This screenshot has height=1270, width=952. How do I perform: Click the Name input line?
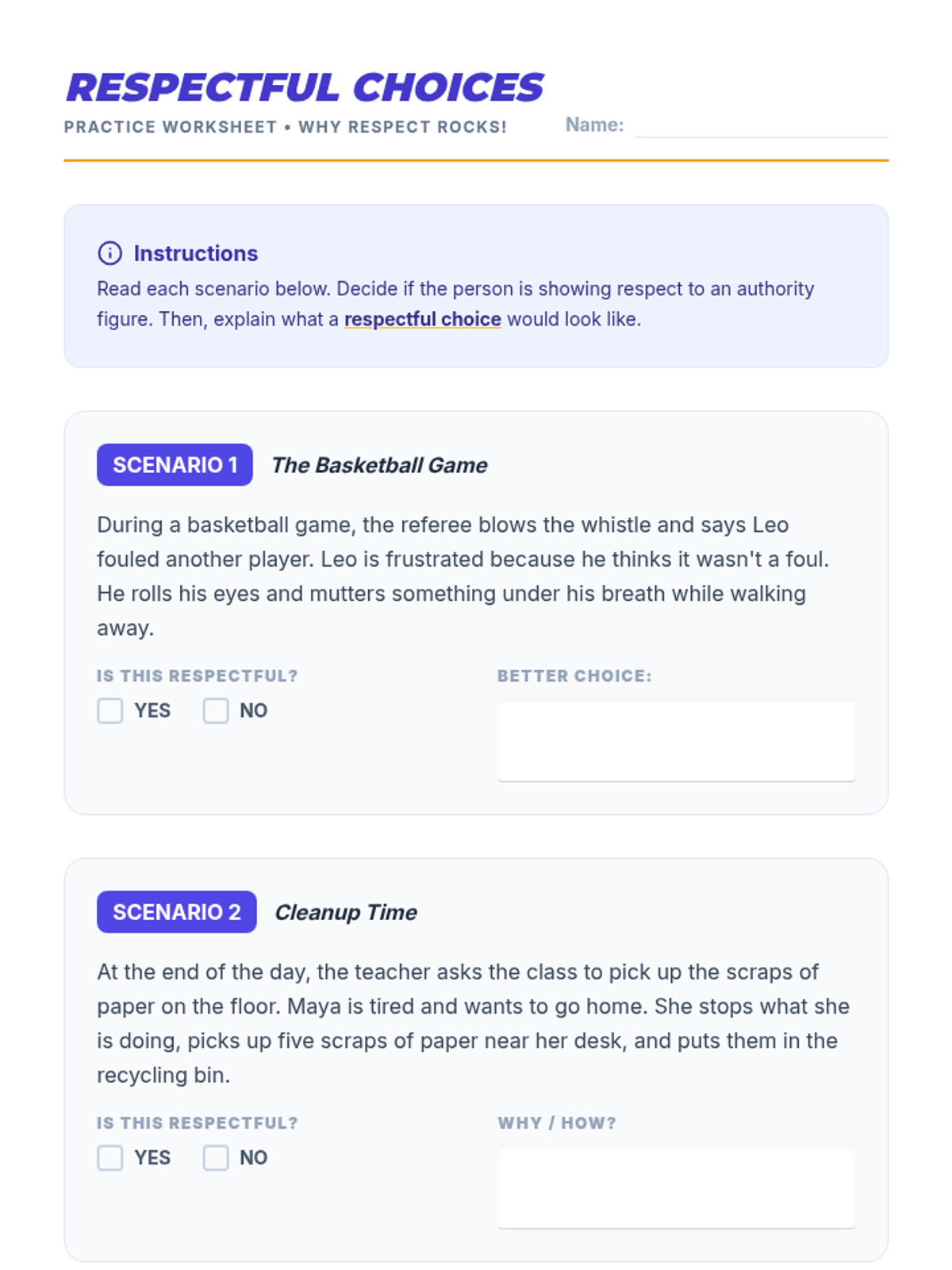(760, 127)
